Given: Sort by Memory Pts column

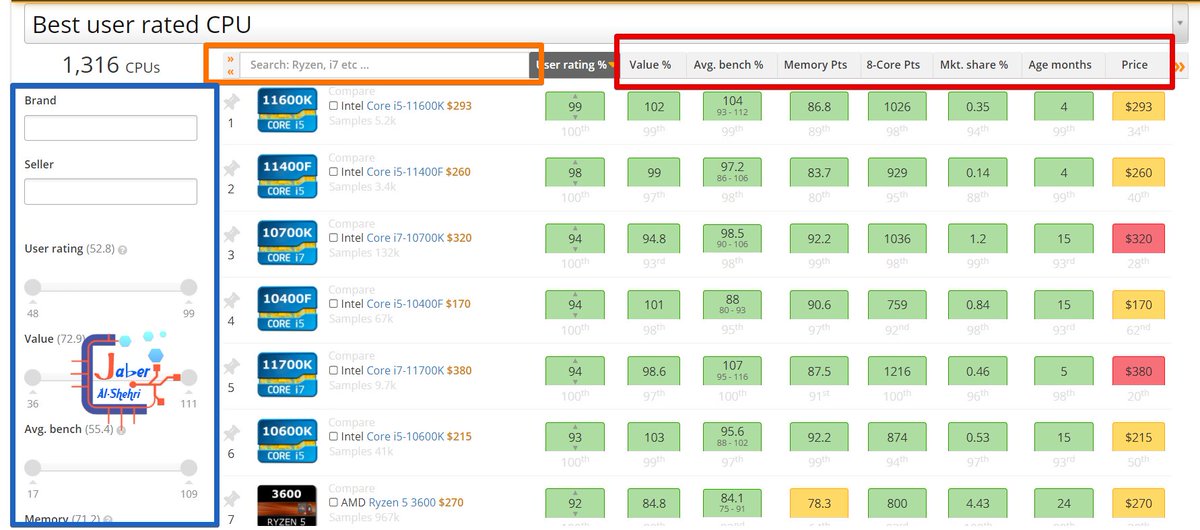Looking at the screenshot, I should (815, 65).
